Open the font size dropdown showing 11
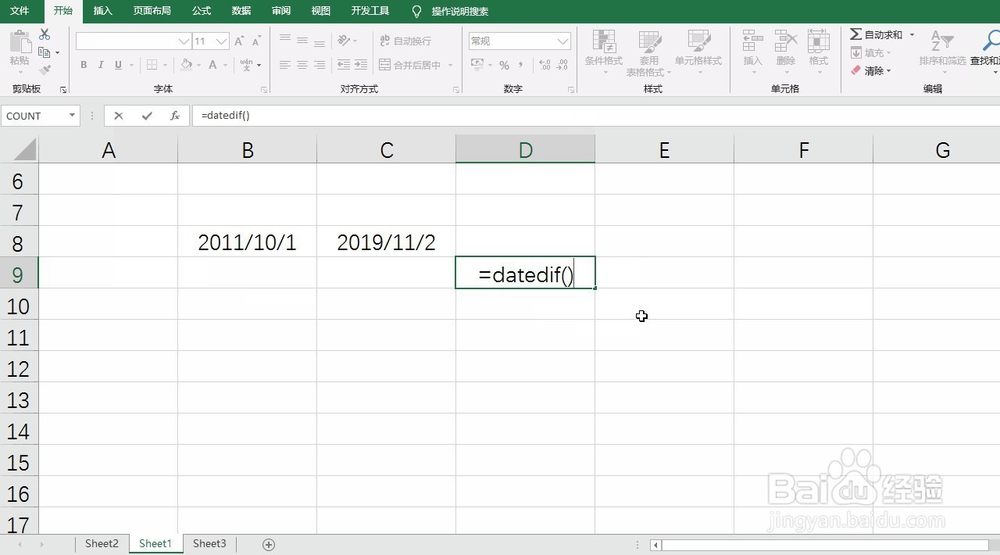The width and height of the screenshot is (1000, 555). click(221, 41)
